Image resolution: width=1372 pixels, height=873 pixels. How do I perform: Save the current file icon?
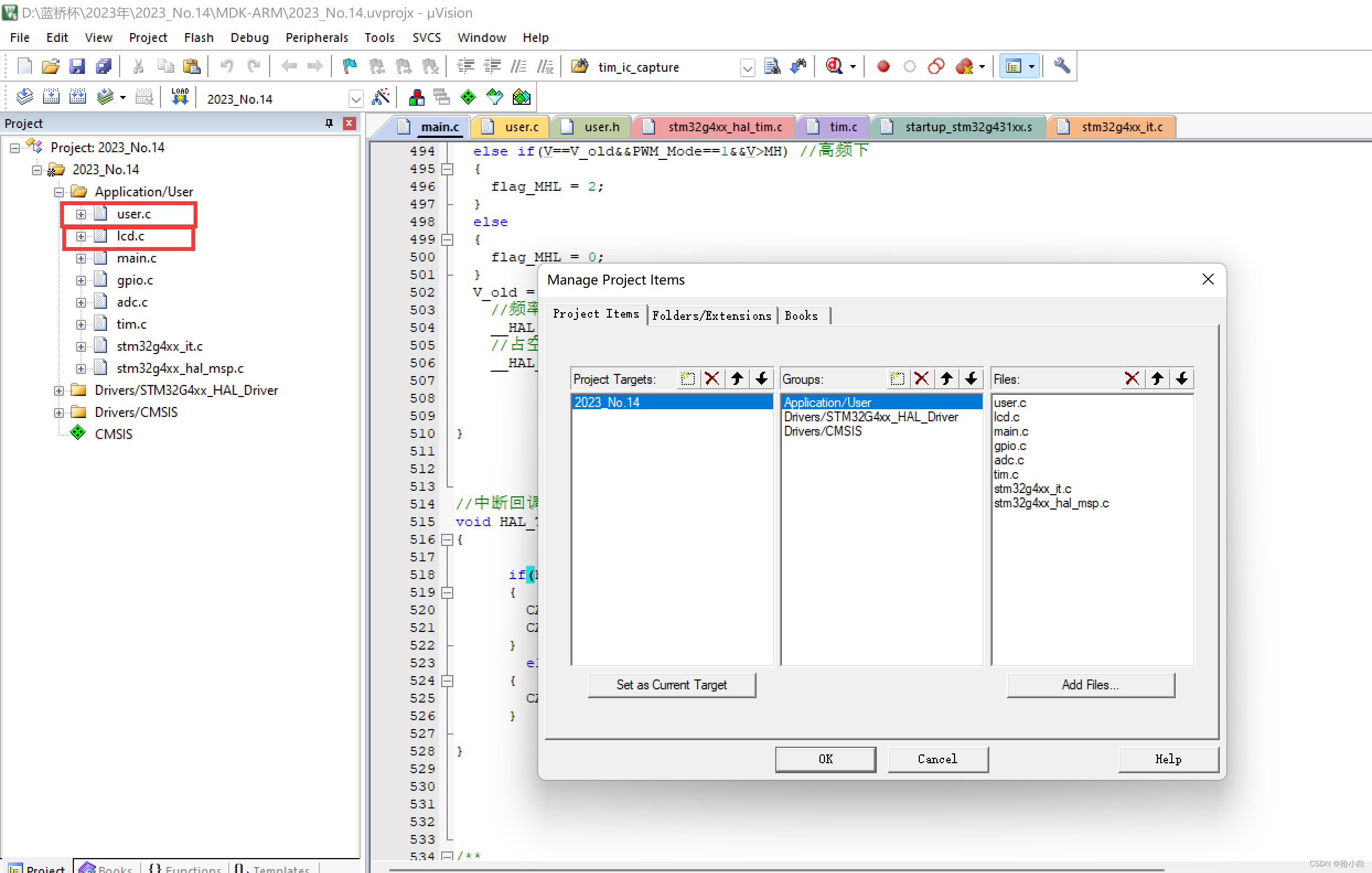(77, 67)
